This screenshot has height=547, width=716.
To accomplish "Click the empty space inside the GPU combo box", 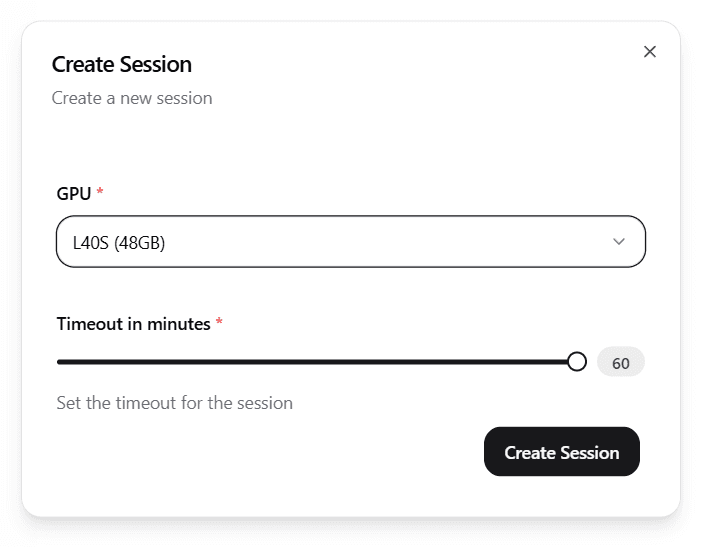I will point(400,242).
